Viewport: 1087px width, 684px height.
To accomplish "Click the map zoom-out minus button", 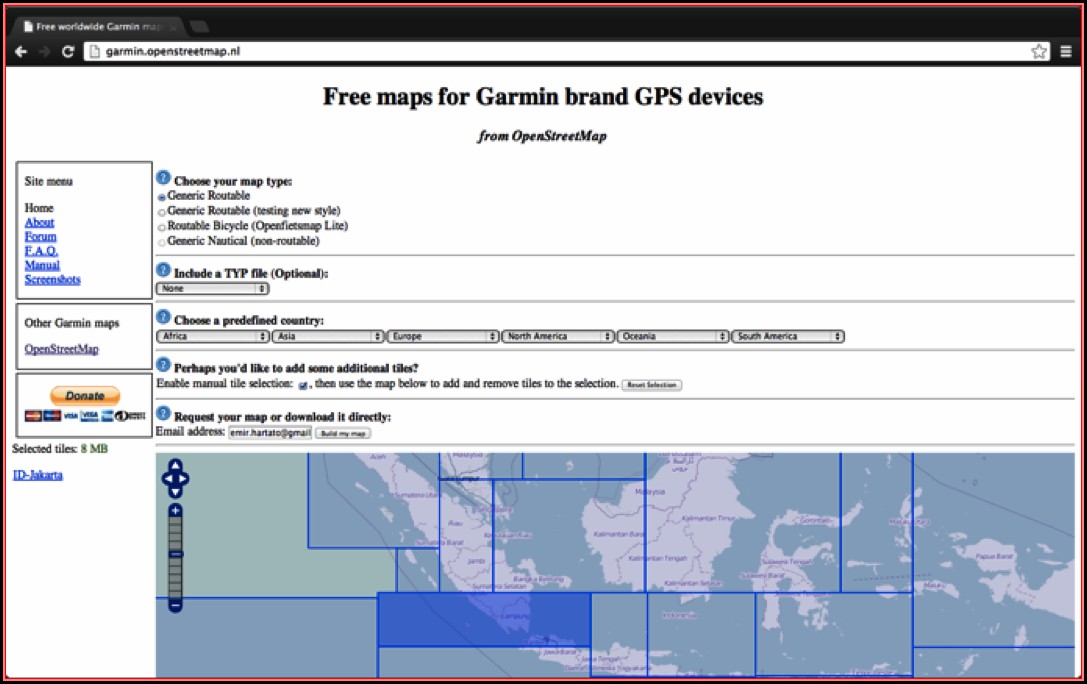I will (x=175, y=605).
